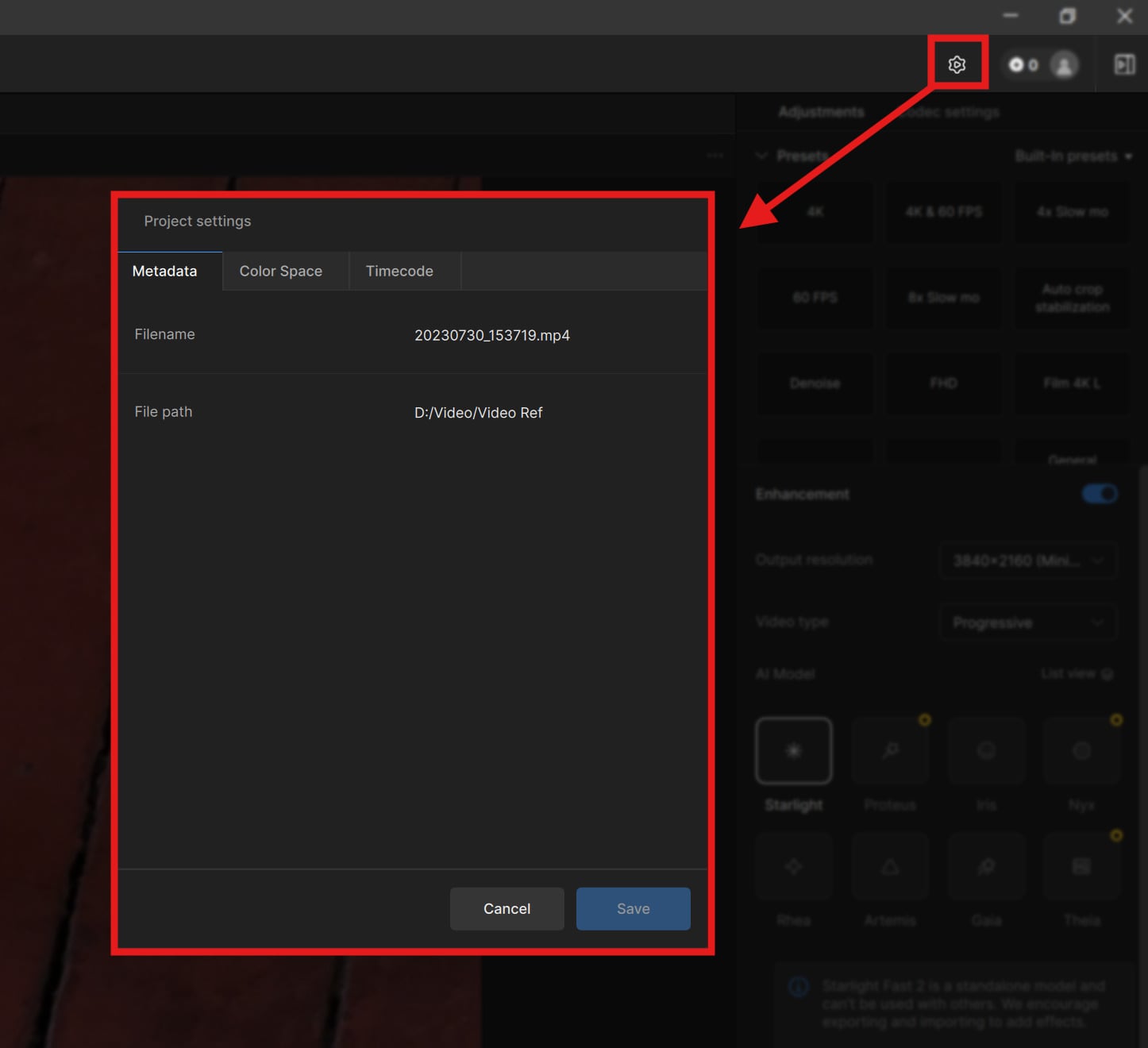Image resolution: width=1148 pixels, height=1048 pixels.
Task: Apply the 4K & 60 FPS preset
Action: tap(943, 212)
